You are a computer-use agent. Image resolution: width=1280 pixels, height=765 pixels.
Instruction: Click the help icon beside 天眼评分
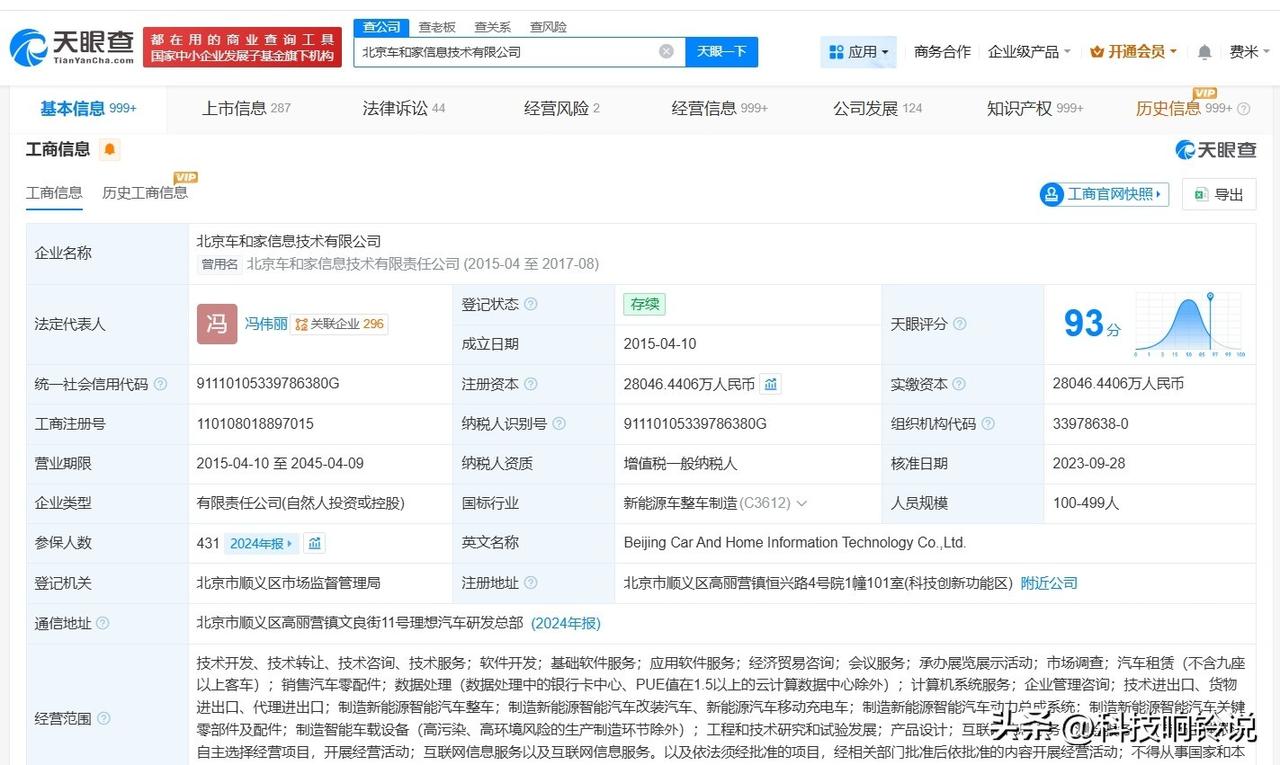(x=958, y=324)
